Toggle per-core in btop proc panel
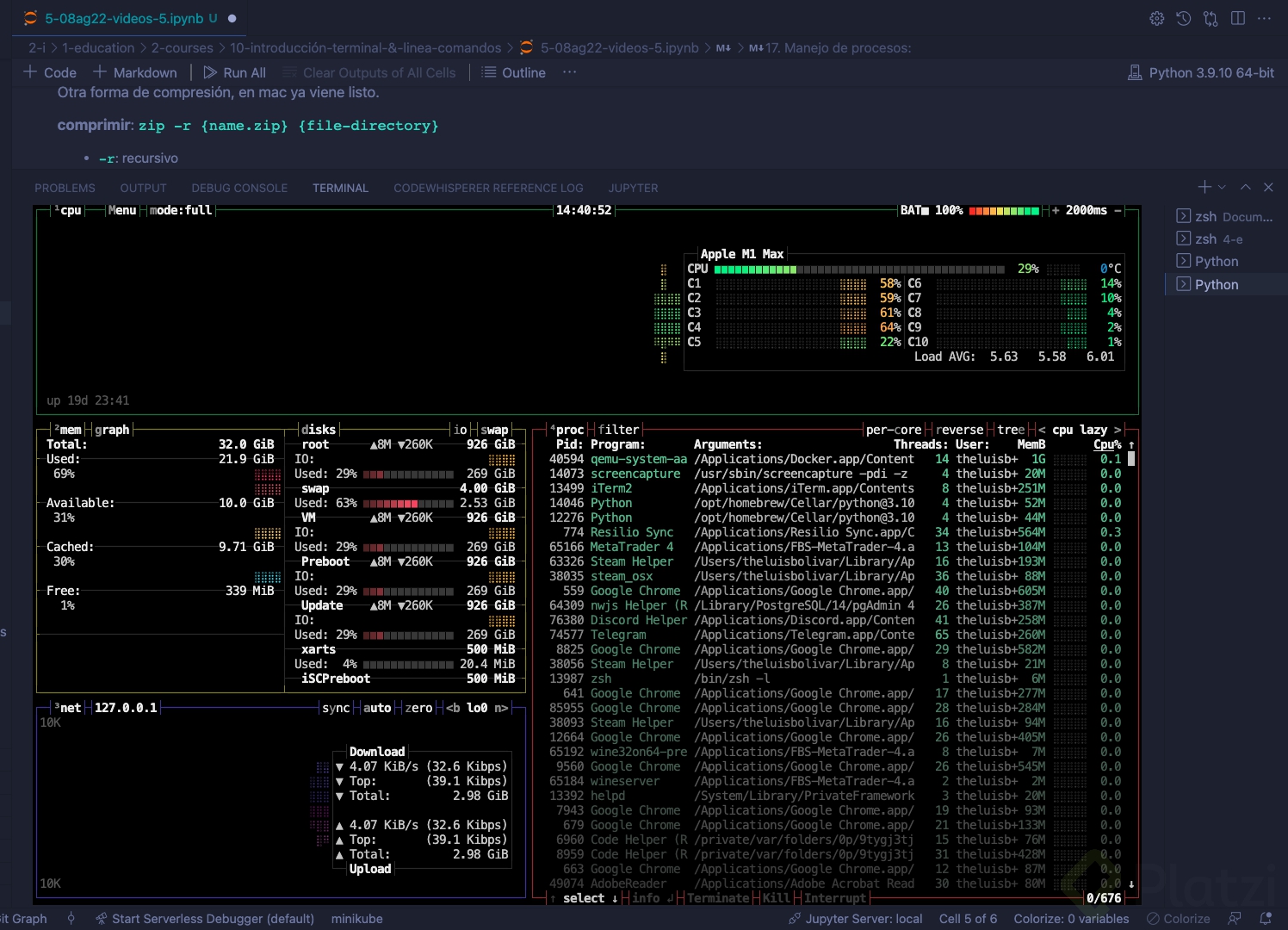Screen dimensions: 1288x930 pyautogui.click(x=894, y=430)
